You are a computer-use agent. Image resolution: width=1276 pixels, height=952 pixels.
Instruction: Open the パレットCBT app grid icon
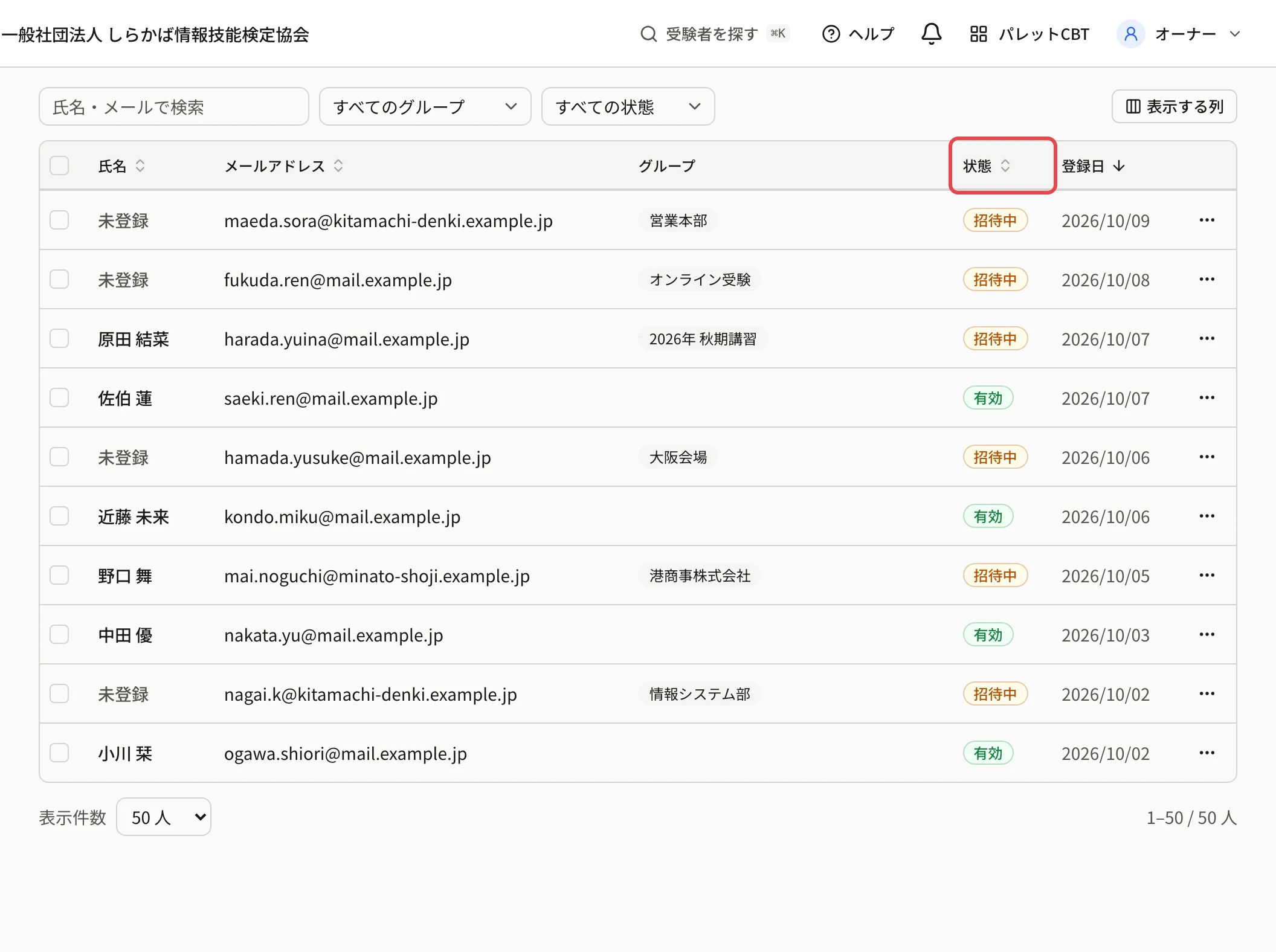pos(978,34)
